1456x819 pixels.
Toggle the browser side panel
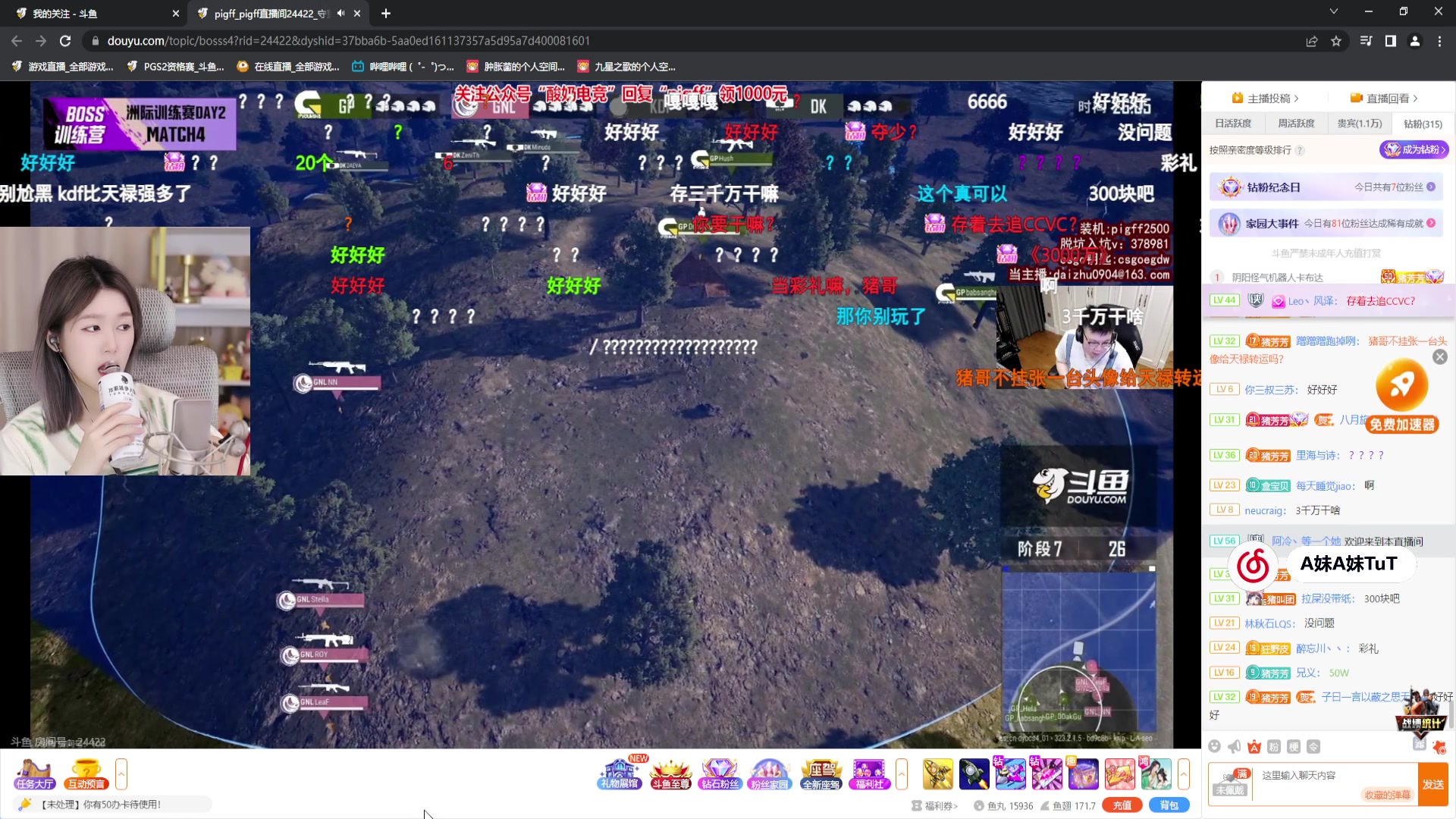(x=1391, y=41)
